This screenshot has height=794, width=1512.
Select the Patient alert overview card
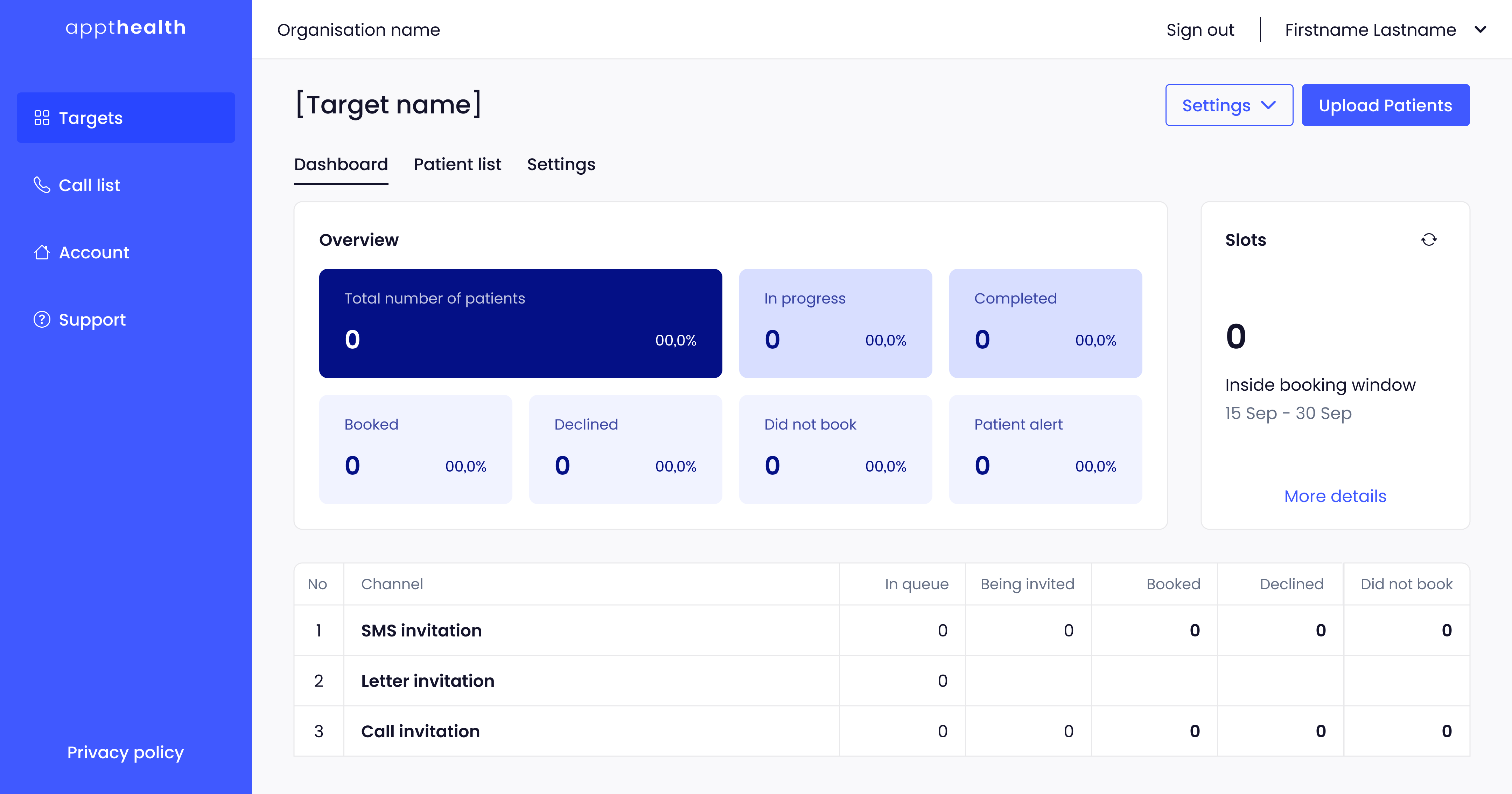point(1045,449)
